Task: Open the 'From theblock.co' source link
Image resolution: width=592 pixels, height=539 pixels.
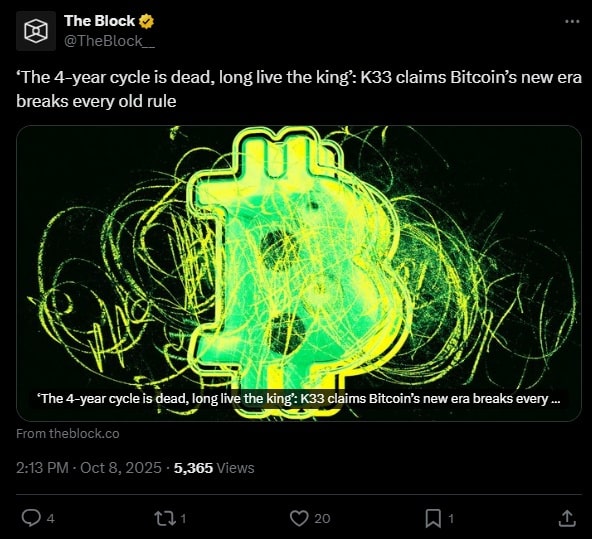Action: (68, 434)
